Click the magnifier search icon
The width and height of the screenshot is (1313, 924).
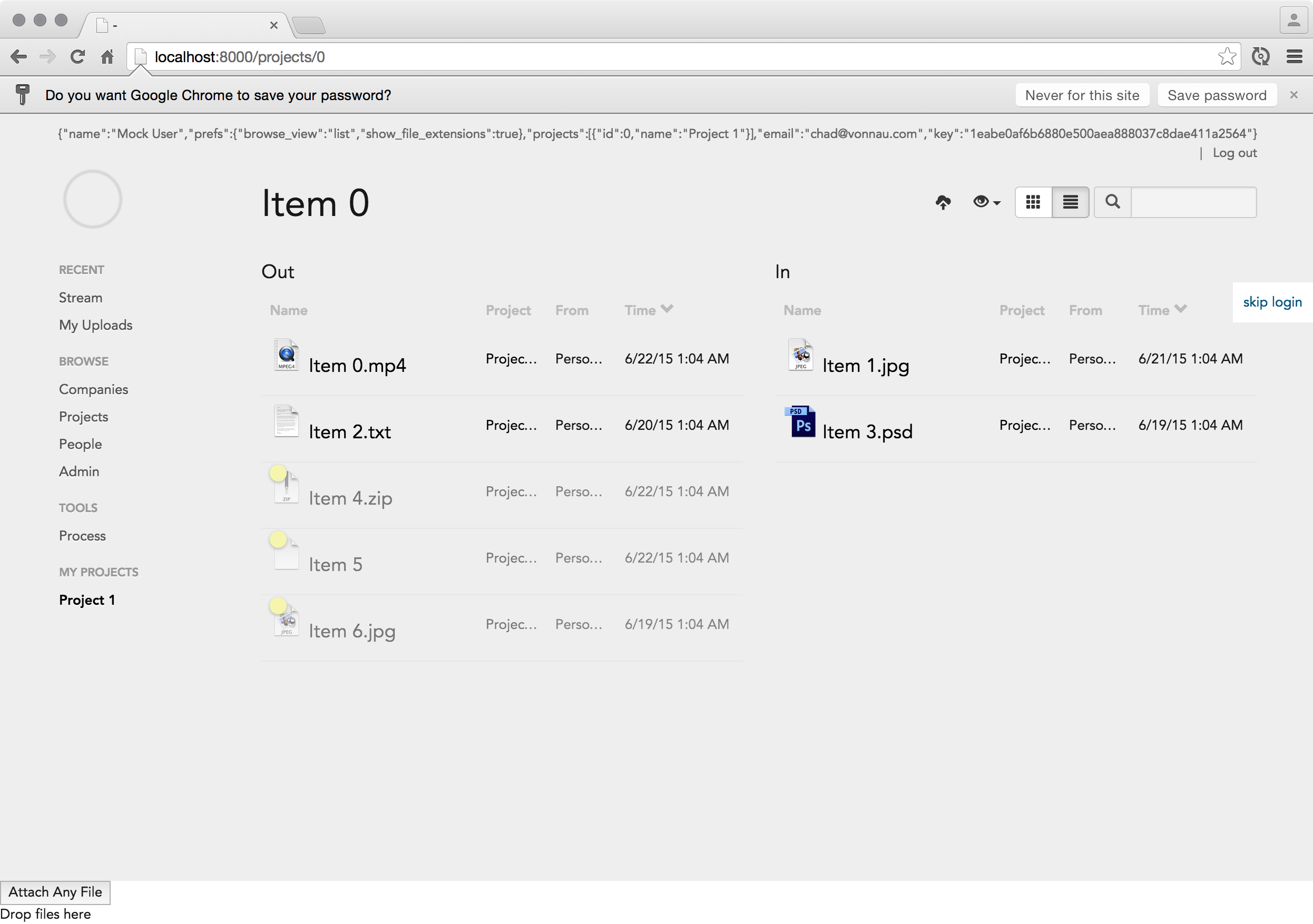click(1112, 202)
